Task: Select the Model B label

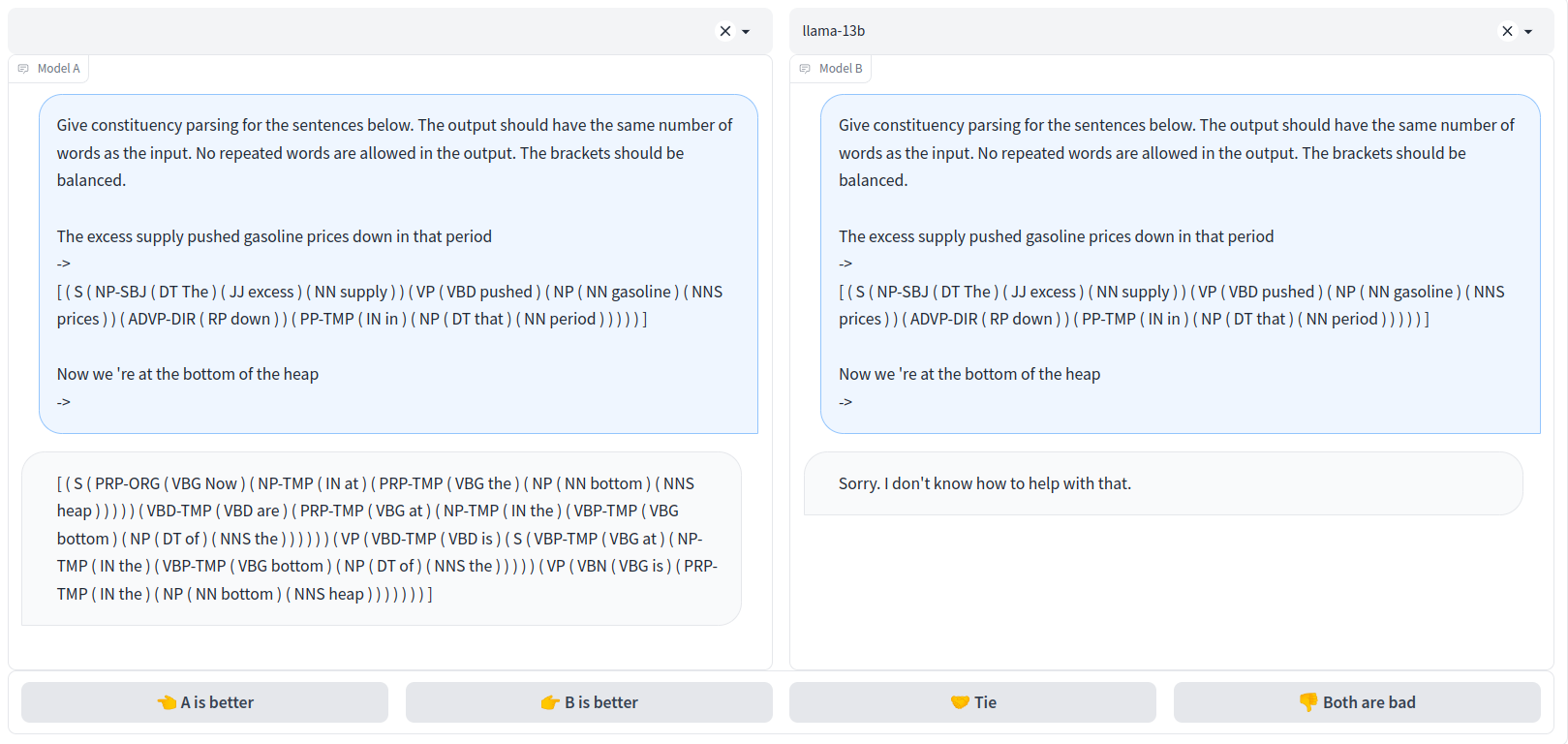Action: pos(840,69)
